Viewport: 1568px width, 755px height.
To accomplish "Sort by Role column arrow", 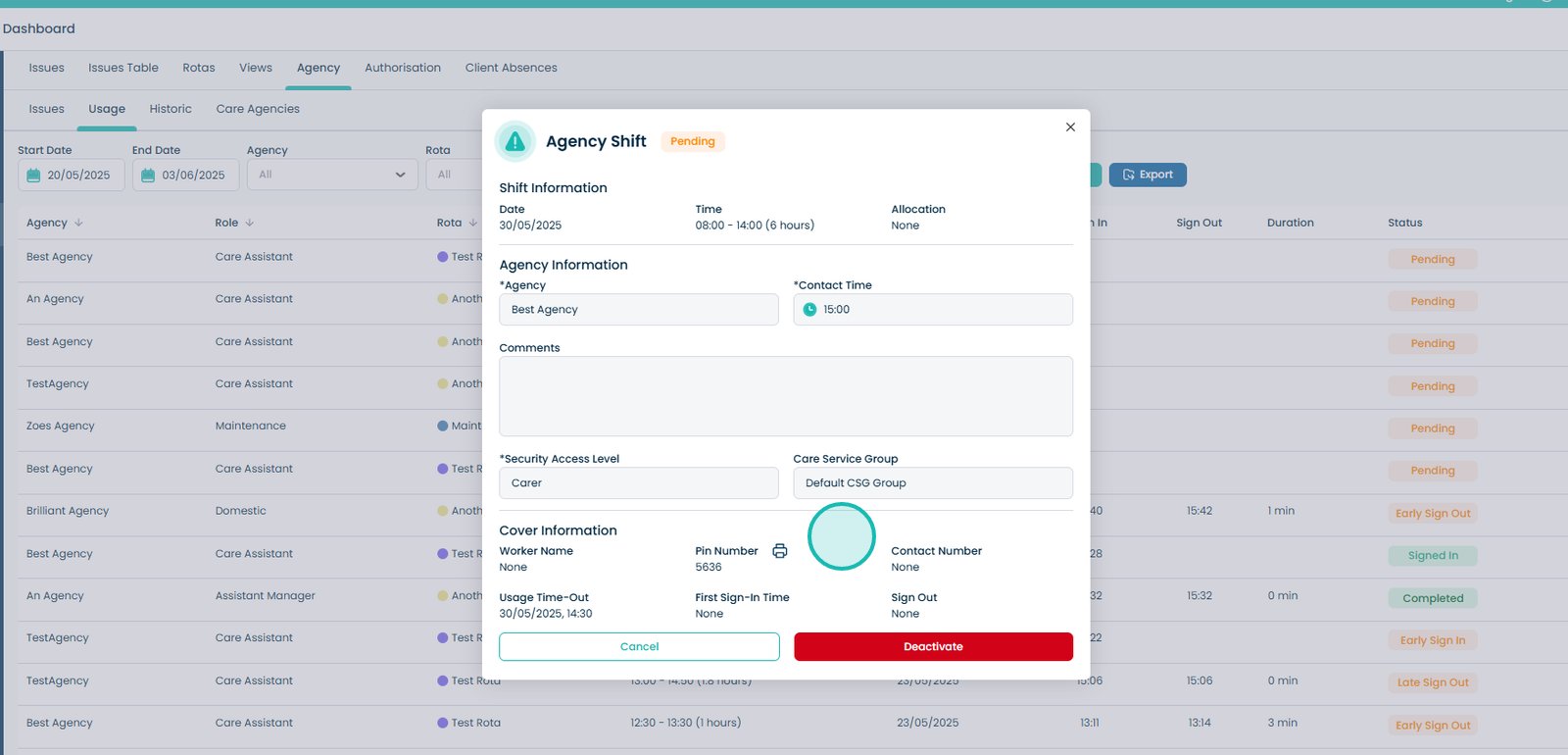I will [x=249, y=223].
